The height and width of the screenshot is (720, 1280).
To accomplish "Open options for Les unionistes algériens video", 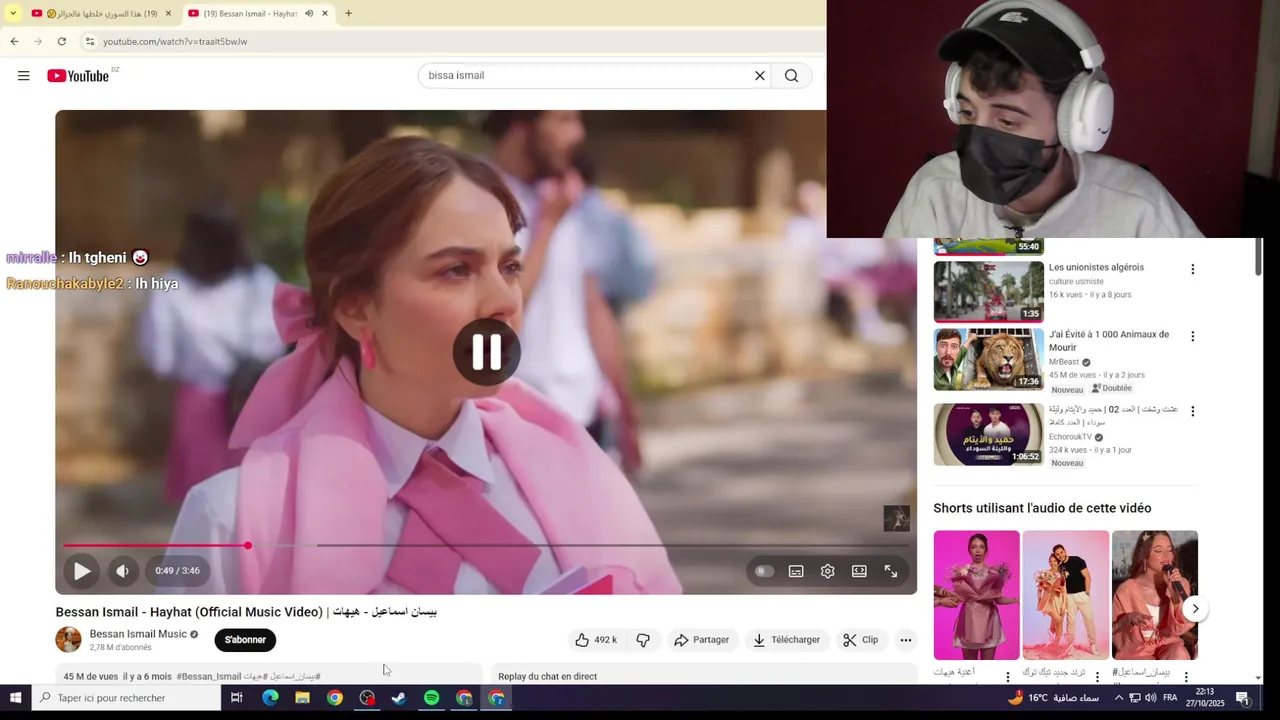I will pos(1192,269).
